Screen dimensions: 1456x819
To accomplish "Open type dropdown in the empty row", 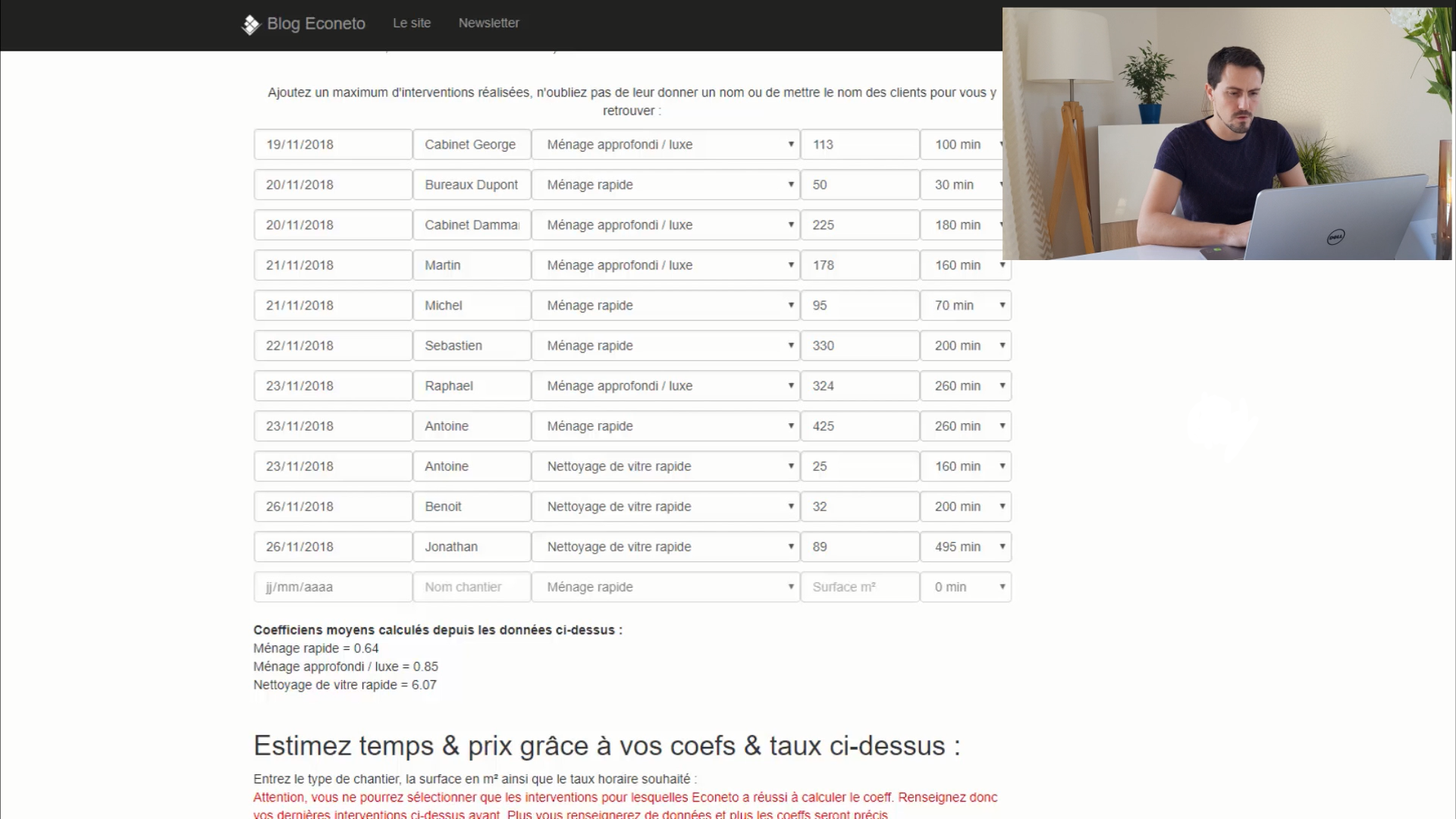I will (666, 586).
